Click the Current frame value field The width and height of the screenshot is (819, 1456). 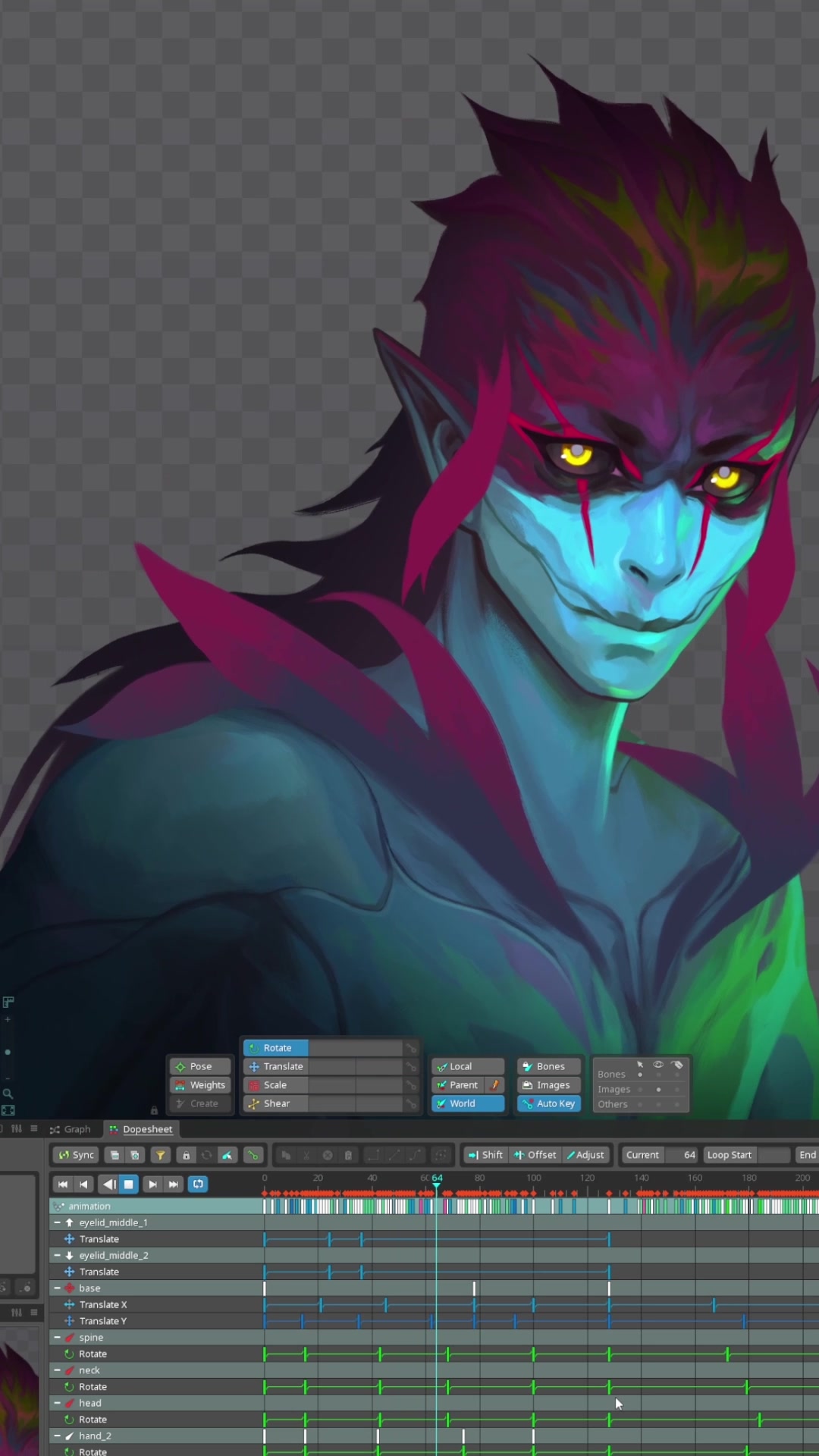[681, 1155]
